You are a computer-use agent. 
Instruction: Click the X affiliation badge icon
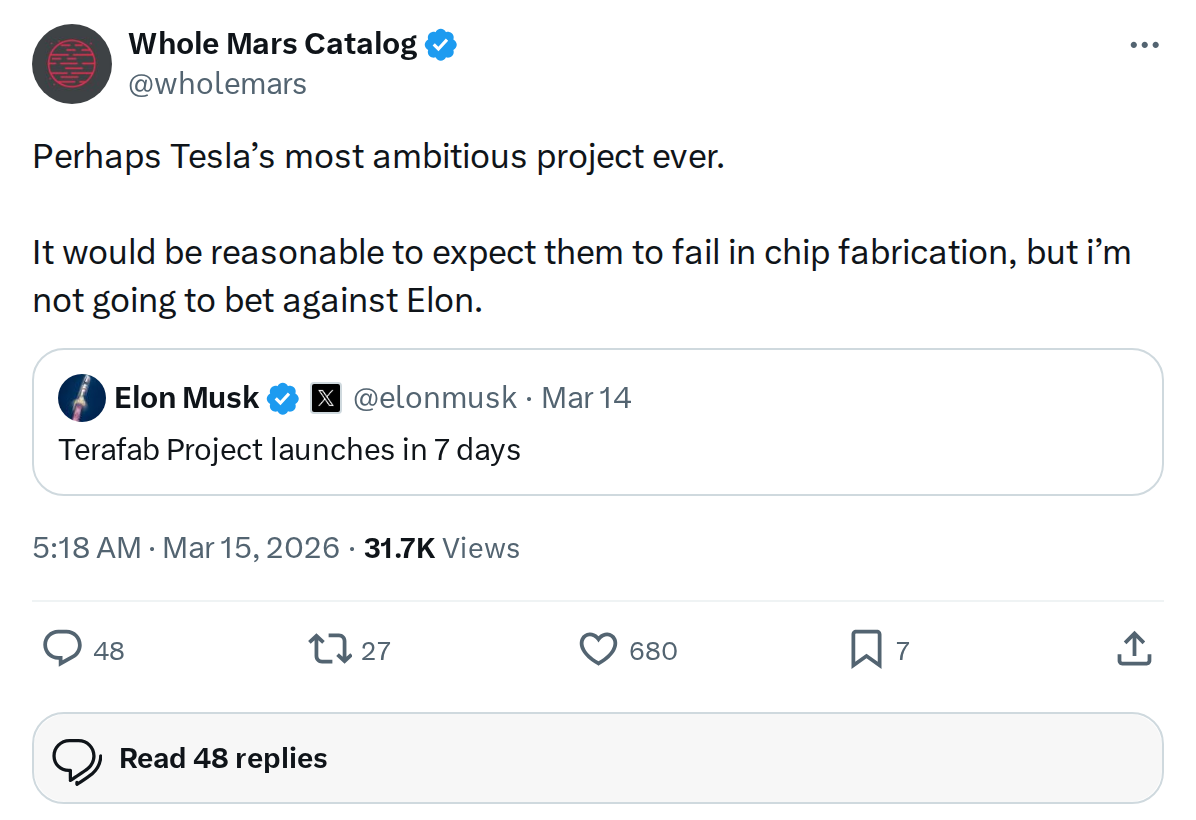tap(325, 398)
